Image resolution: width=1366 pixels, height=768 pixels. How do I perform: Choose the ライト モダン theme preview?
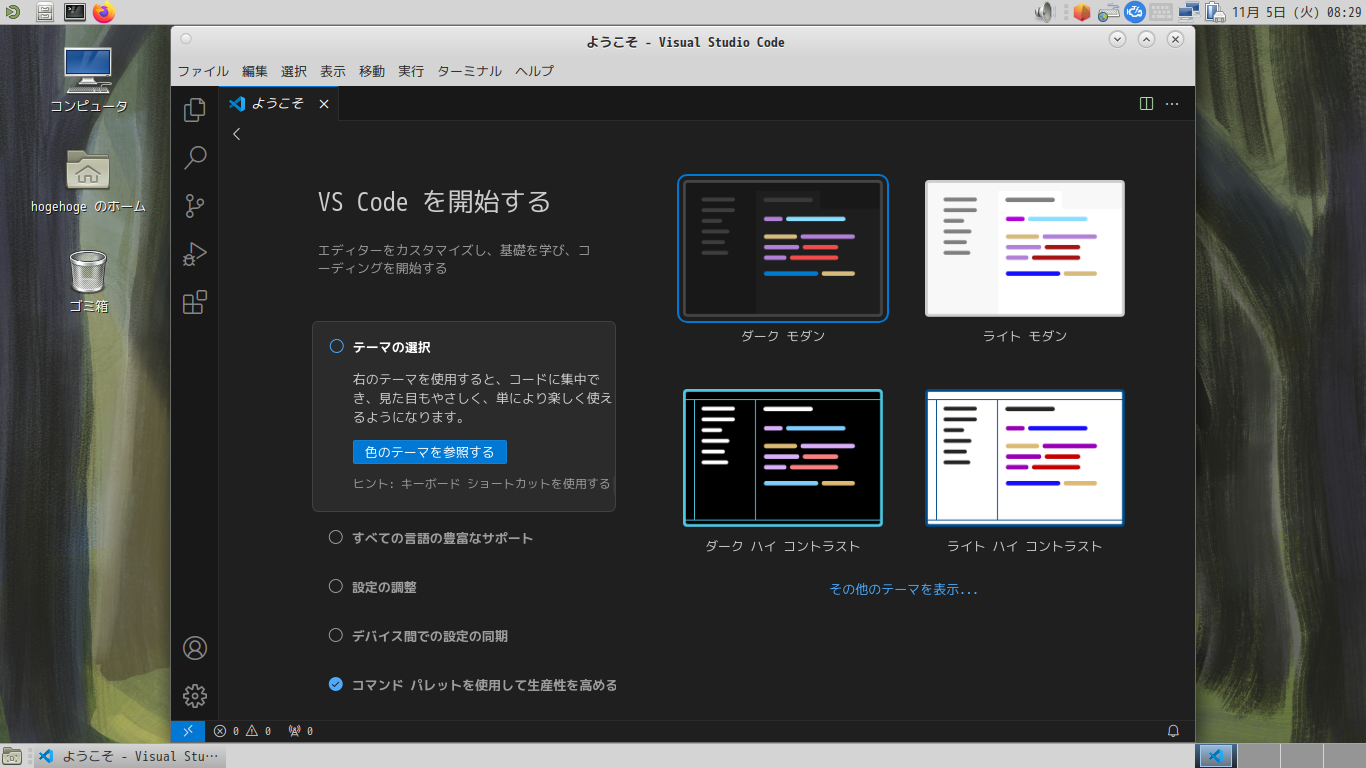pyautogui.click(x=1025, y=249)
